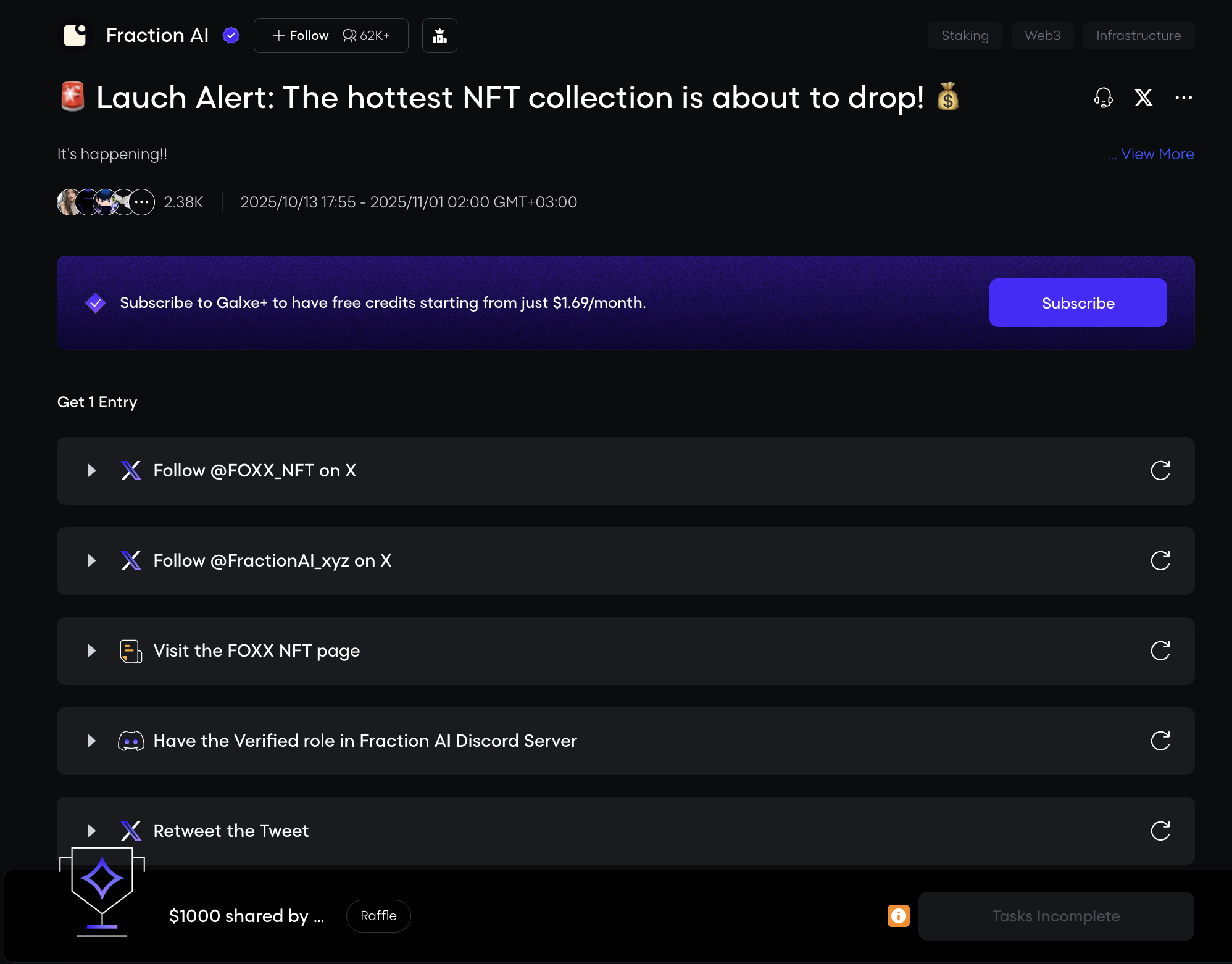The image size is (1232, 964).
Task: Expand the Visit the FOXX NFT page task
Action: click(92, 651)
